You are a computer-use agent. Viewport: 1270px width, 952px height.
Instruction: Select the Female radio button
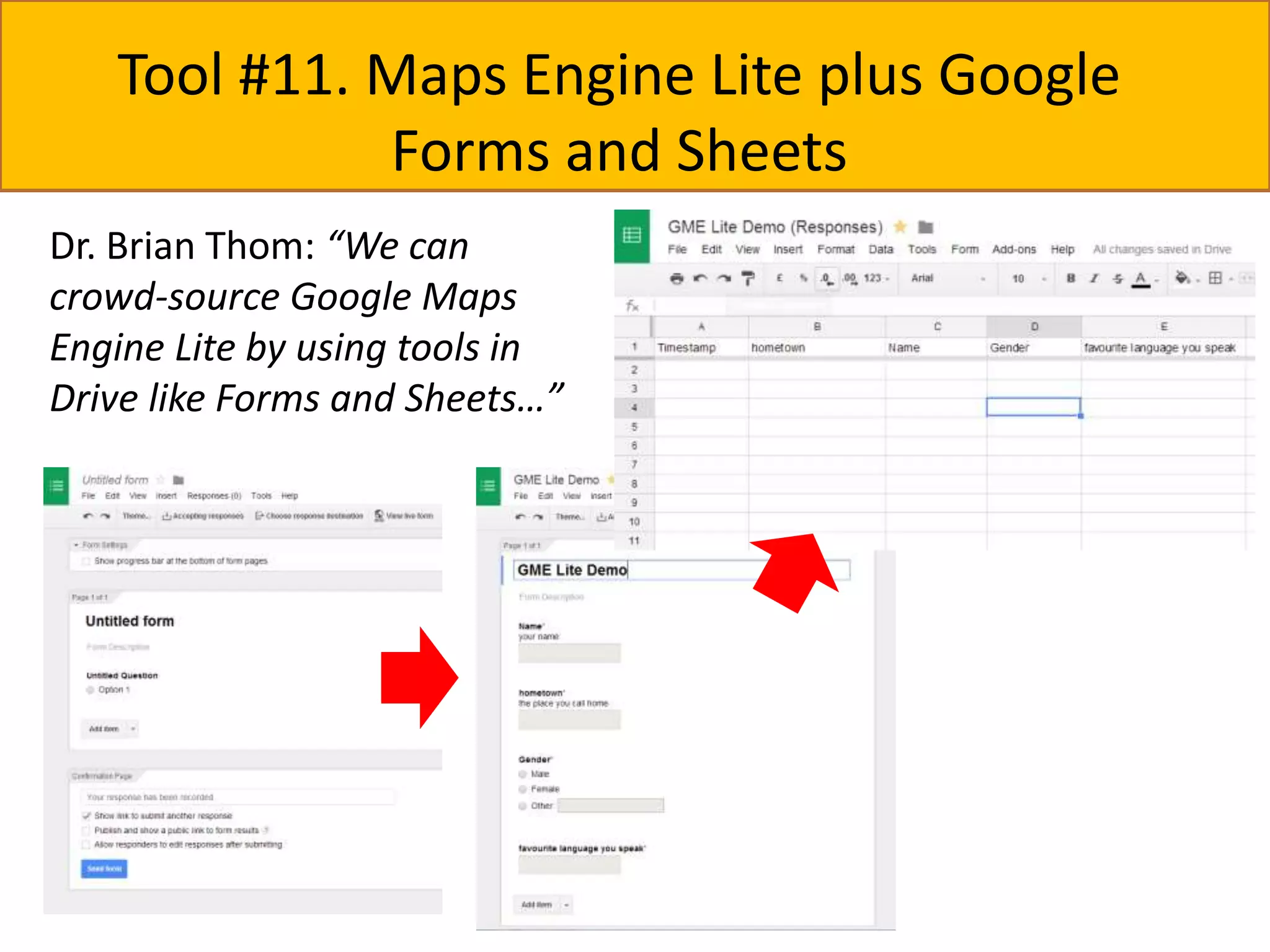point(523,789)
